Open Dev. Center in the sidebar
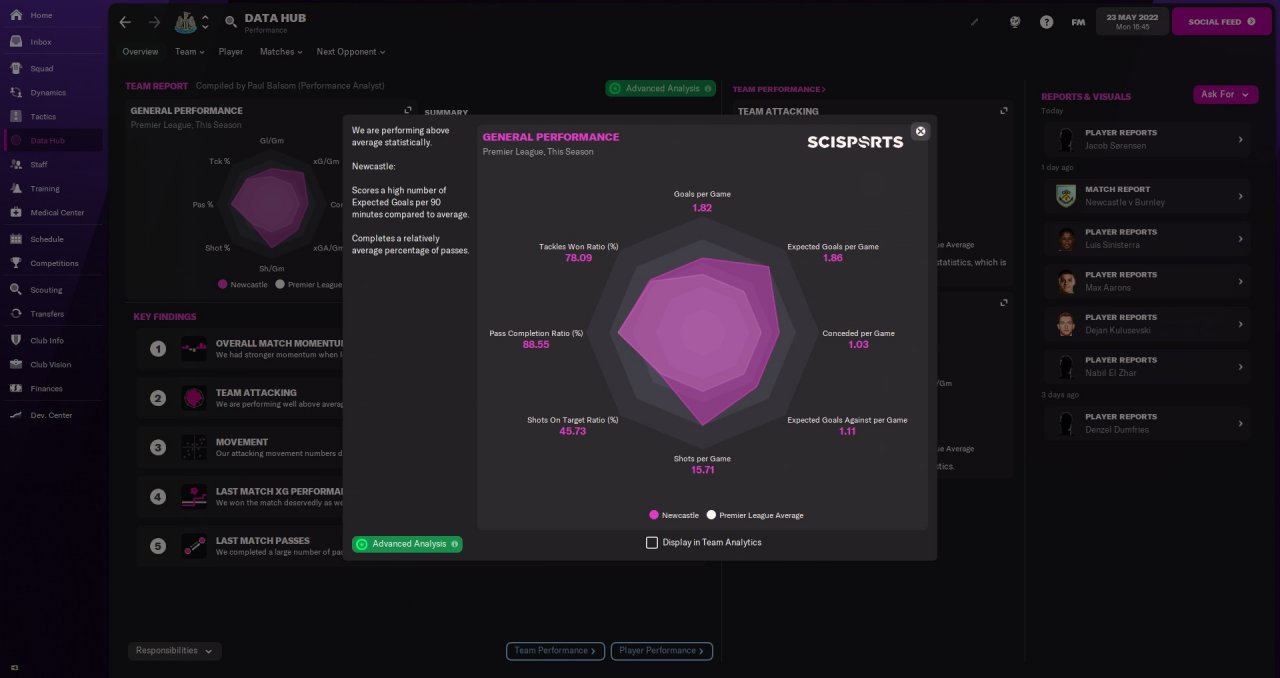Viewport: 1280px width, 678px height. point(52,415)
